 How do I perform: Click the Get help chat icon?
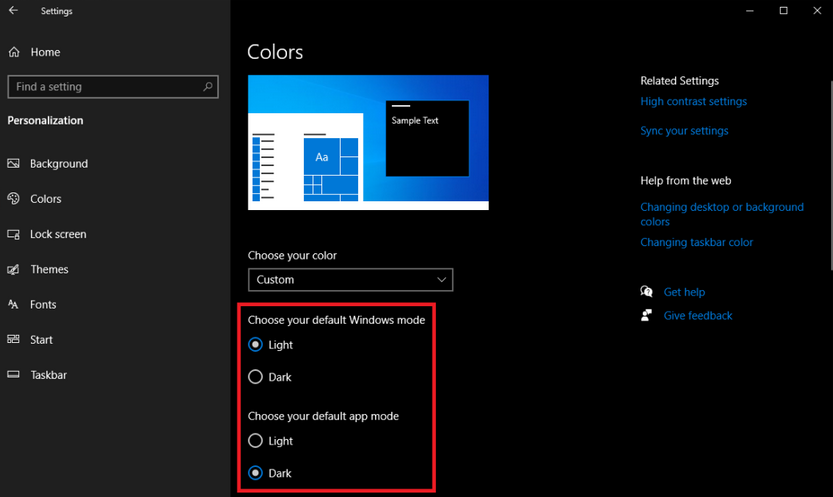coord(647,292)
